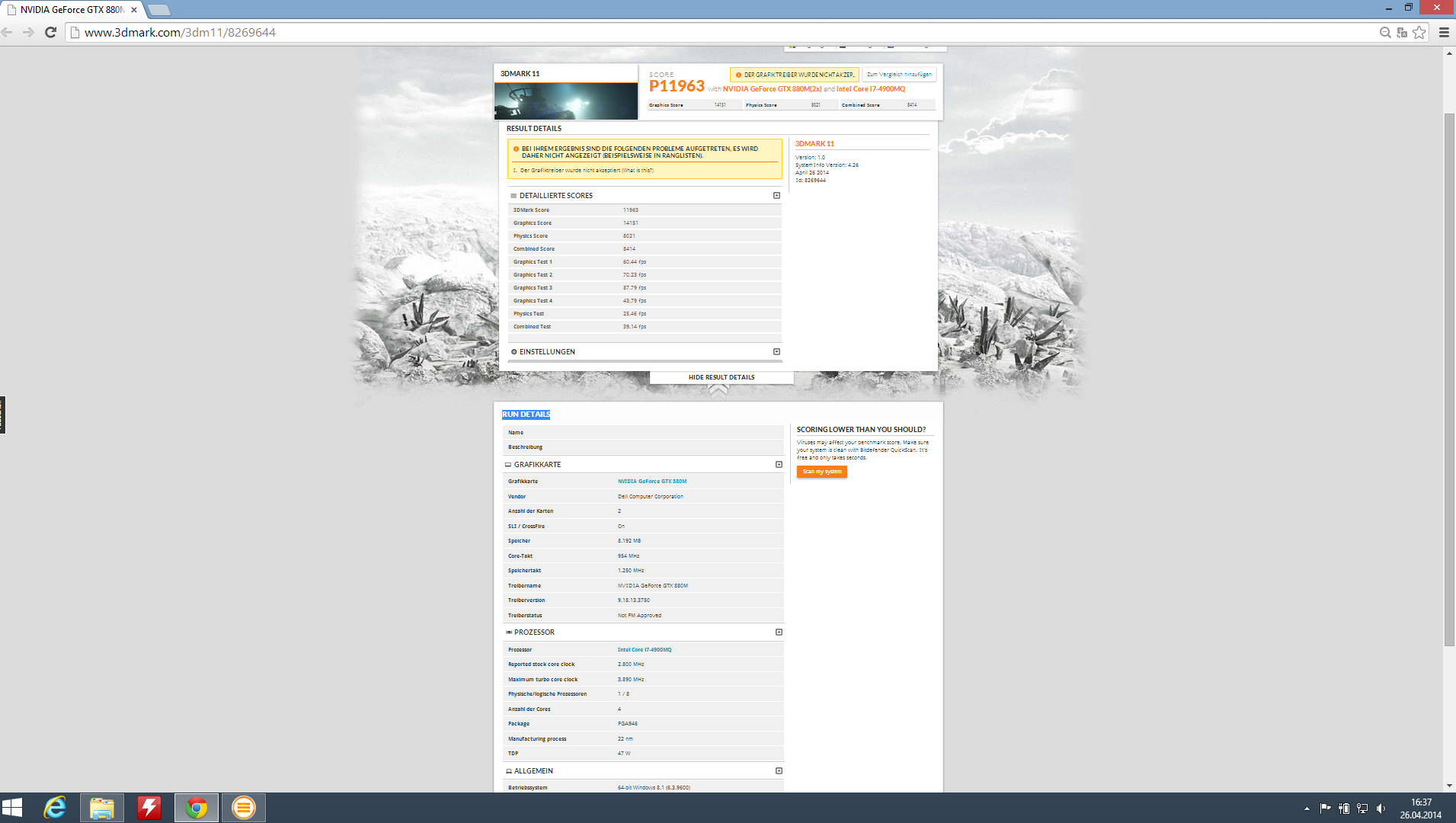
Task: Close the NVIDIA GeForce GTX 880M tab
Action: 134,10
